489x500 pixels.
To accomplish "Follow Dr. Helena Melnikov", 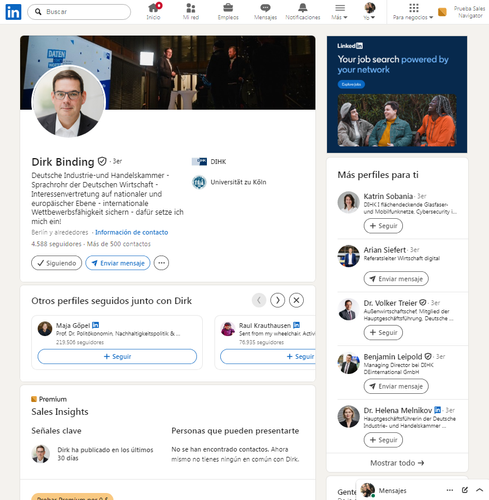I will 383,440.
